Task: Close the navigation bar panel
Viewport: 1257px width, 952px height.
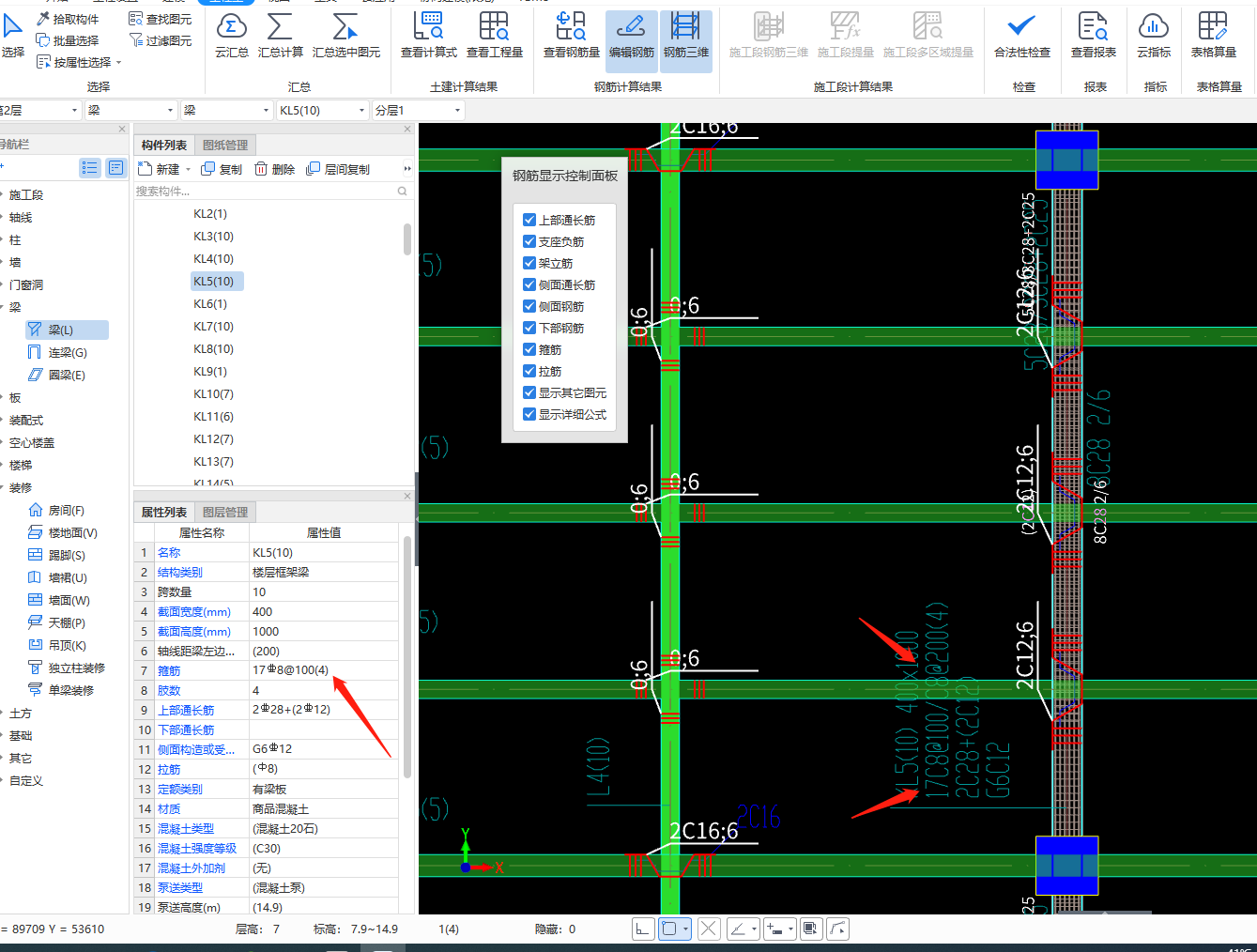Action: pyautogui.click(x=122, y=129)
